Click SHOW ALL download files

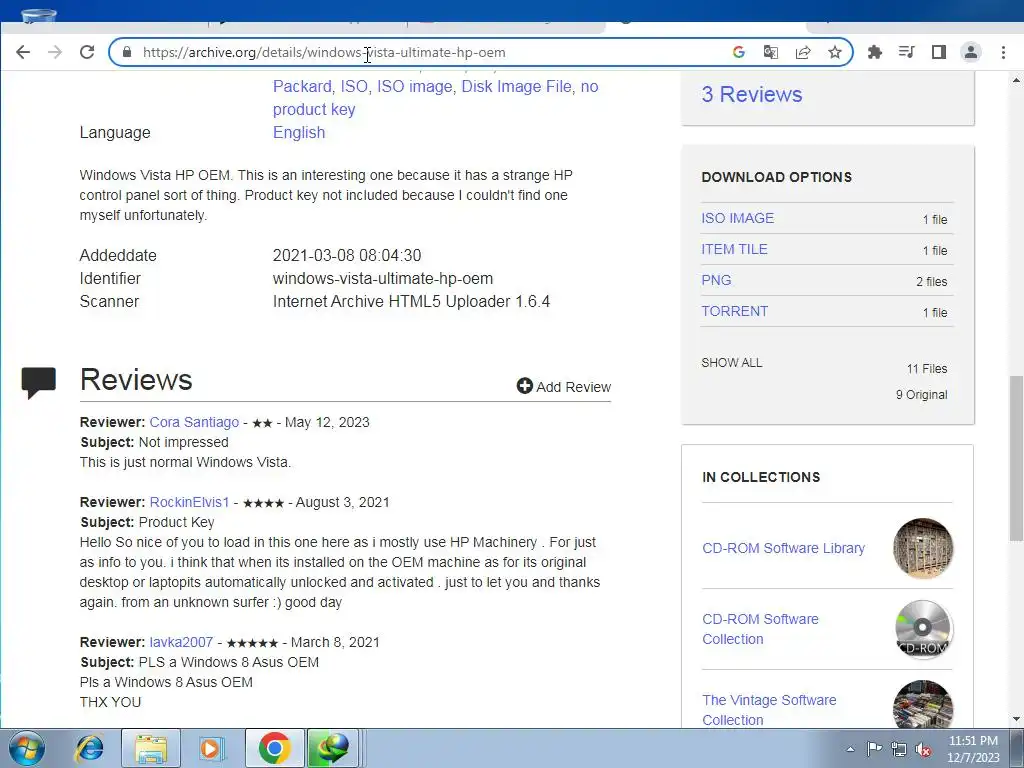[731, 362]
